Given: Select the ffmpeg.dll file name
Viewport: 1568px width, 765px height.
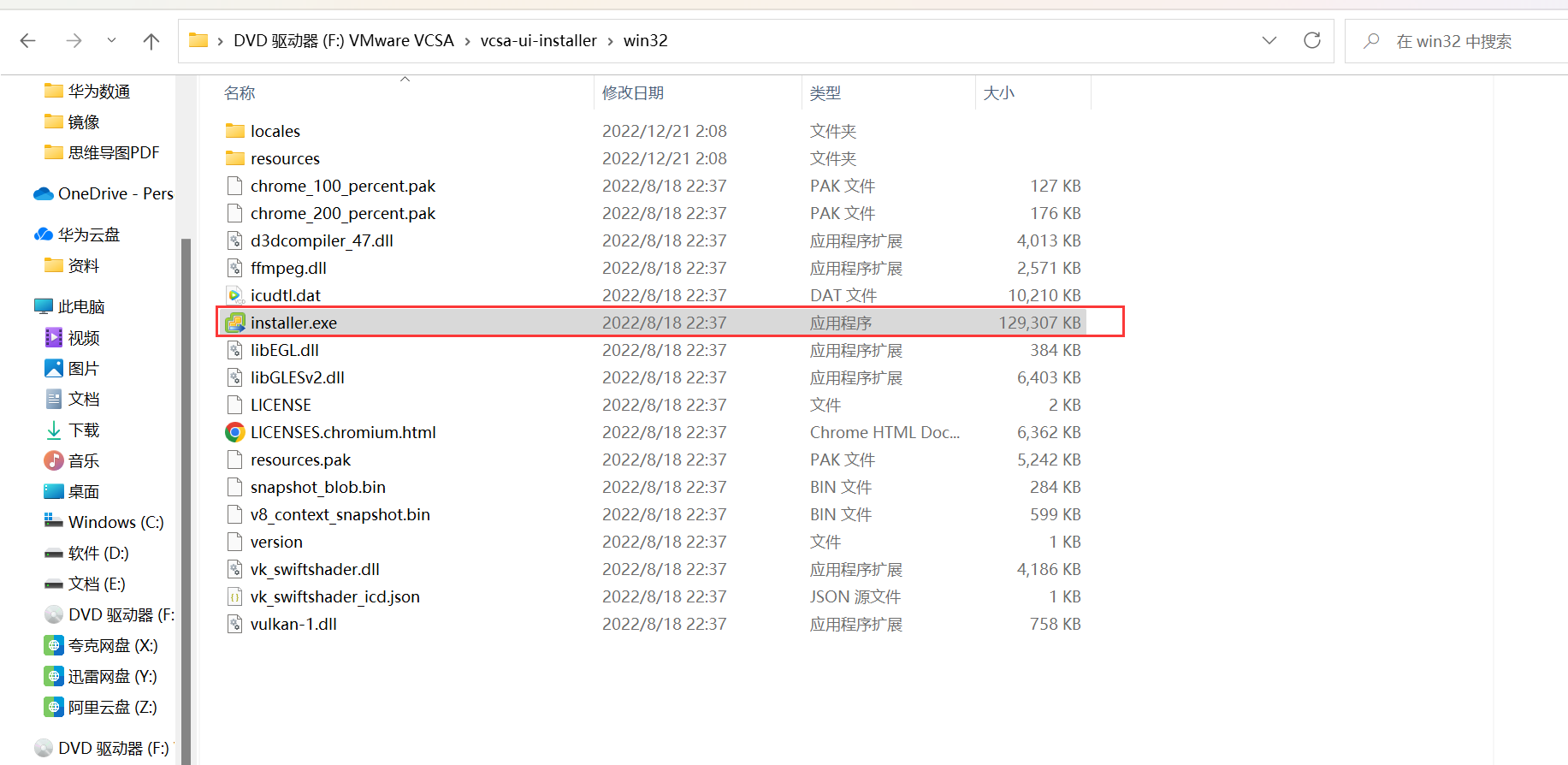Looking at the screenshot, I should point(288,268).
